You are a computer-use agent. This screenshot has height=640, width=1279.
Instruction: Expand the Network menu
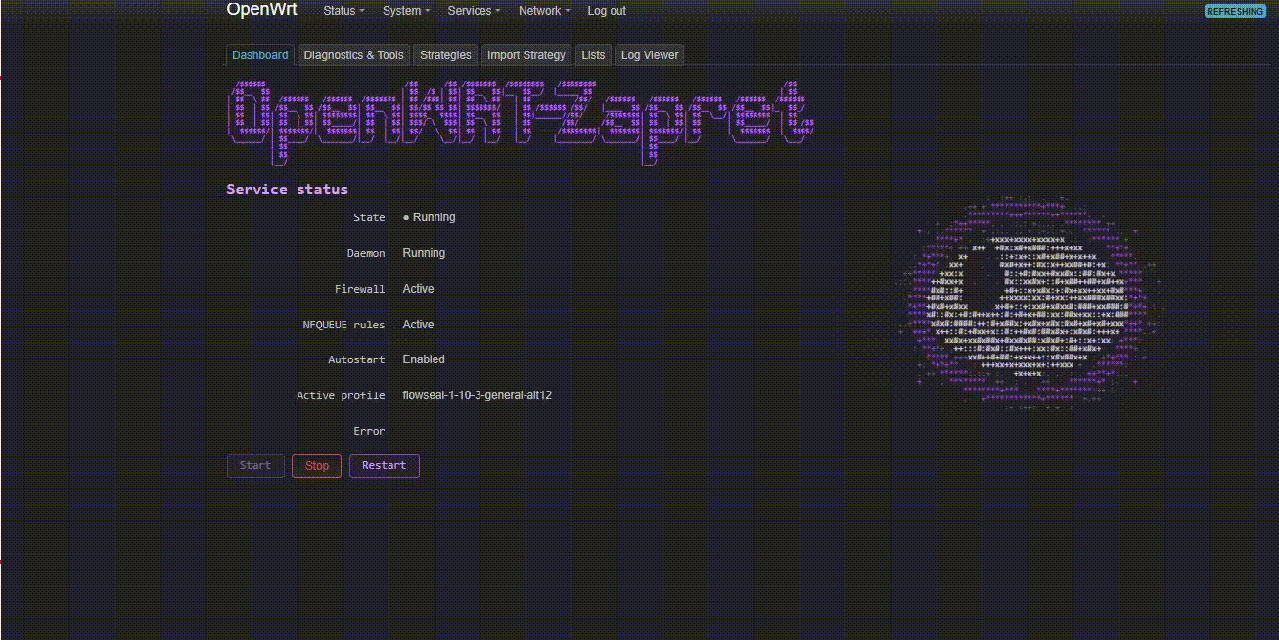[x=544, y=11]
